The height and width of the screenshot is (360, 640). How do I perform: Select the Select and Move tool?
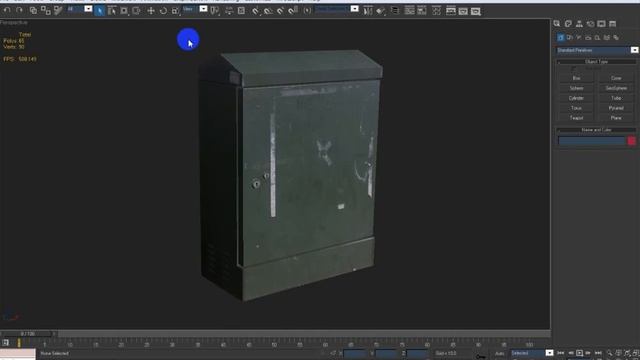151,11
